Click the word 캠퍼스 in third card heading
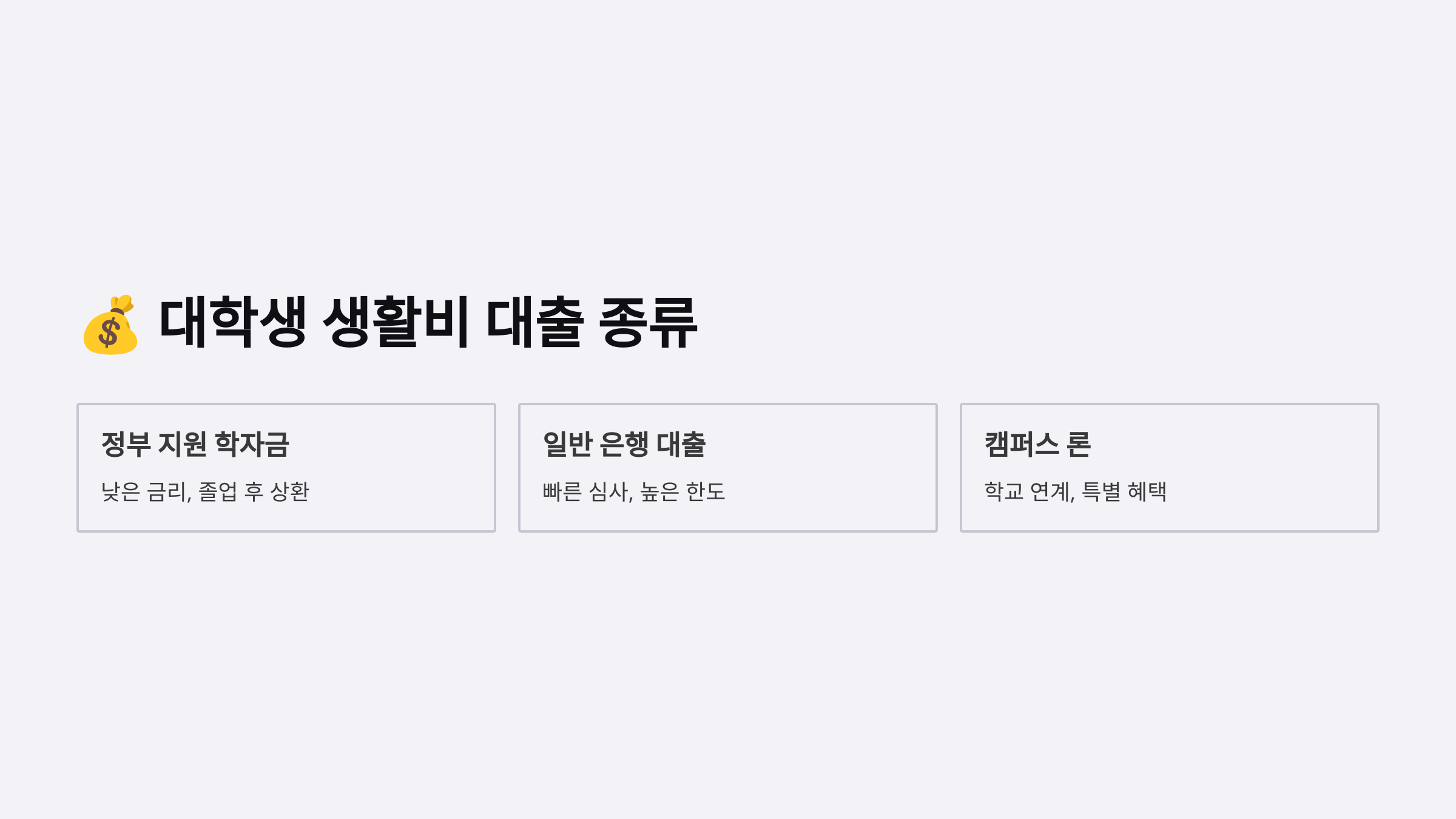Screen dimensions: 1456x819 (x=1021, y=444)
